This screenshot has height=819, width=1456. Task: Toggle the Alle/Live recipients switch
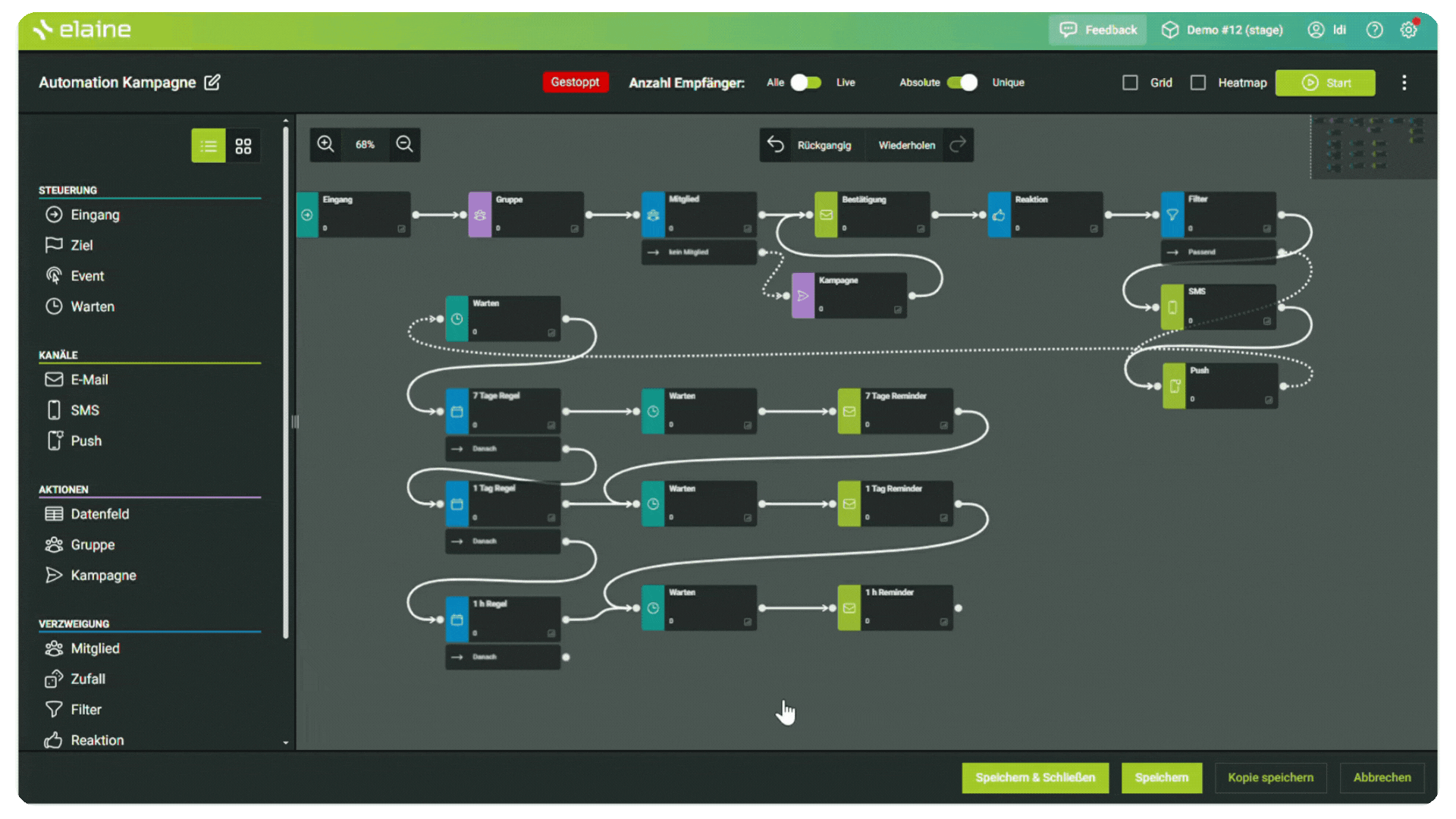(x=806, y=82)
